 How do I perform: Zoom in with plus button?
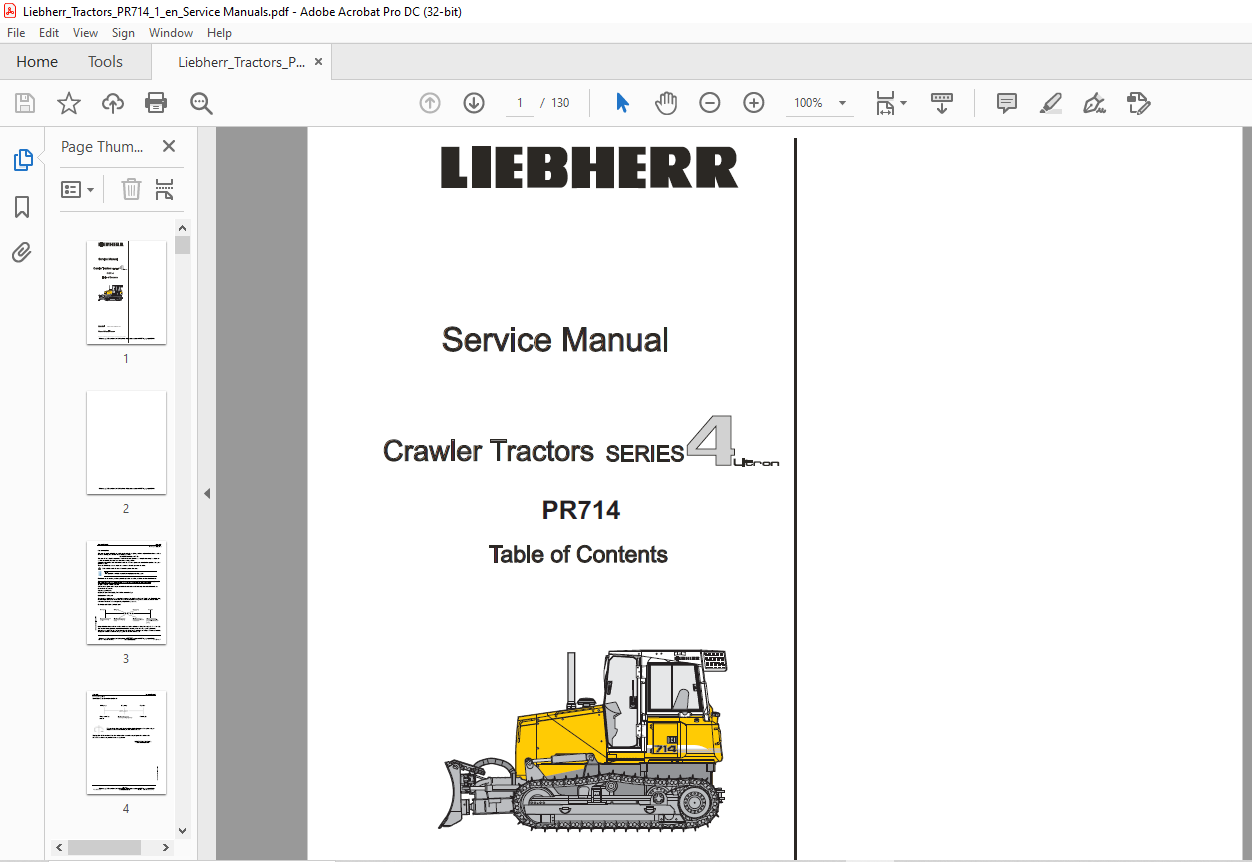click(x=754, y=103)
